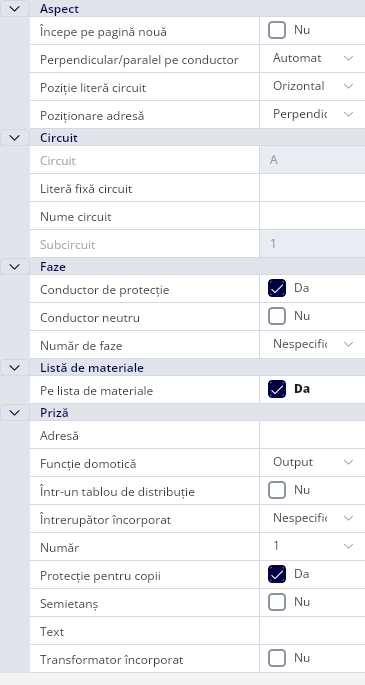
Task: Check Transformator încorporat checkbox
Action: tap(277, 658)
